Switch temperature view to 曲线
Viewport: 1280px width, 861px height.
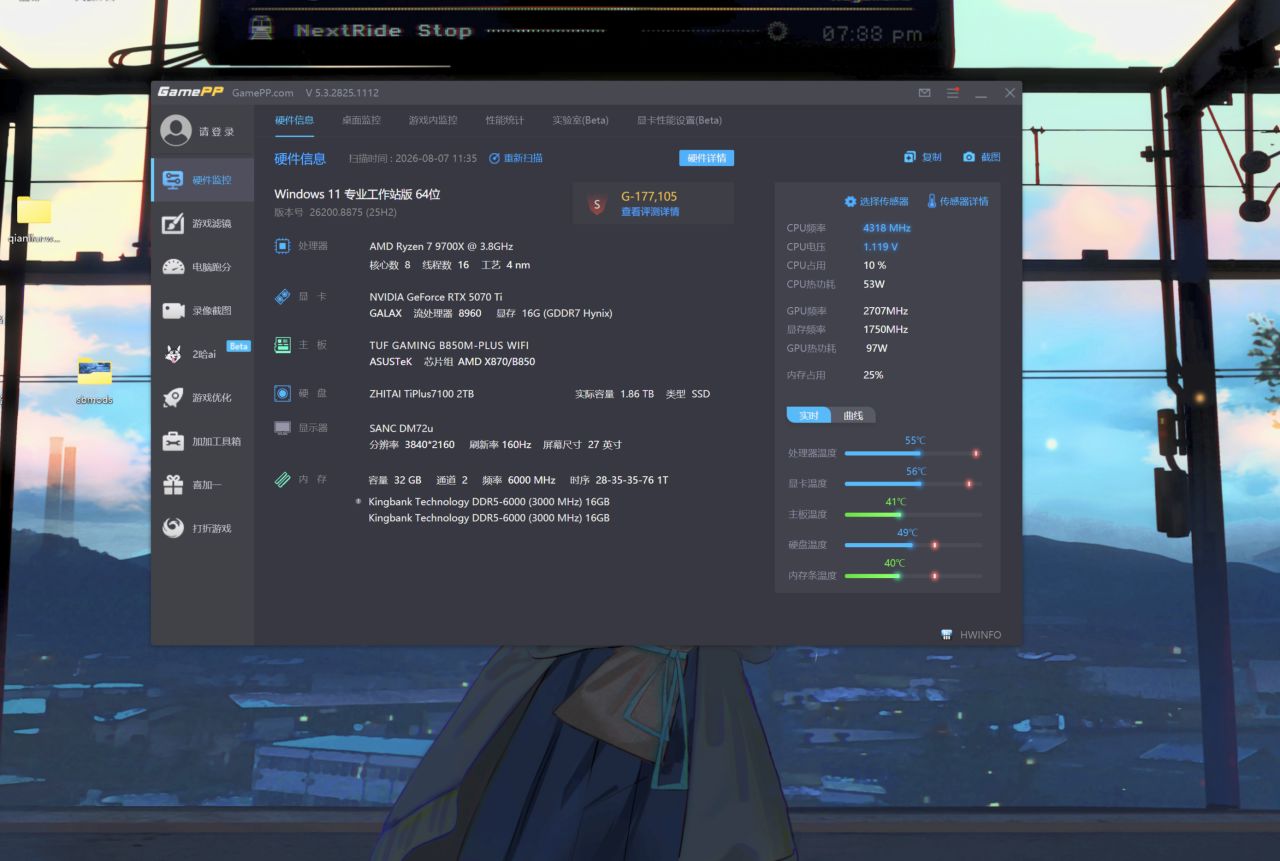coord(853,415)
